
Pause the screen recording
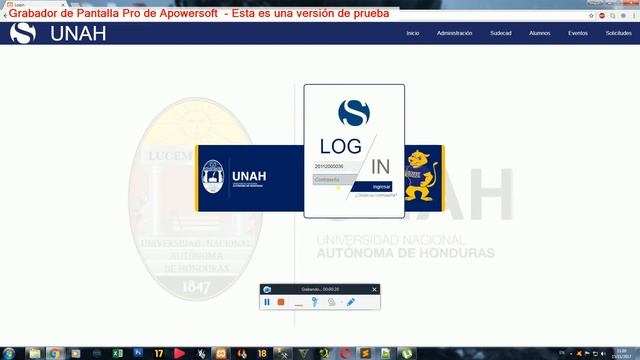coord(267,302)
